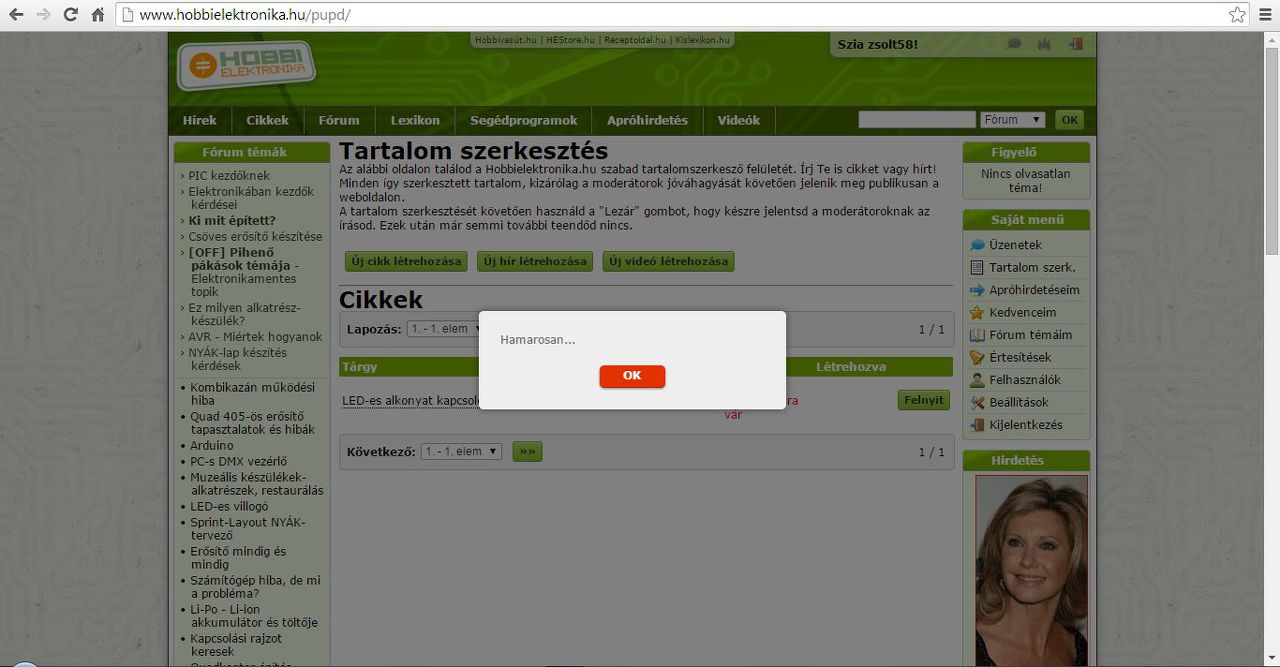Open the Kapcsolási rajzot keresek topic
Viewport: 1280px width, 667px height.
pyautogui.click(x=237, y=645)
